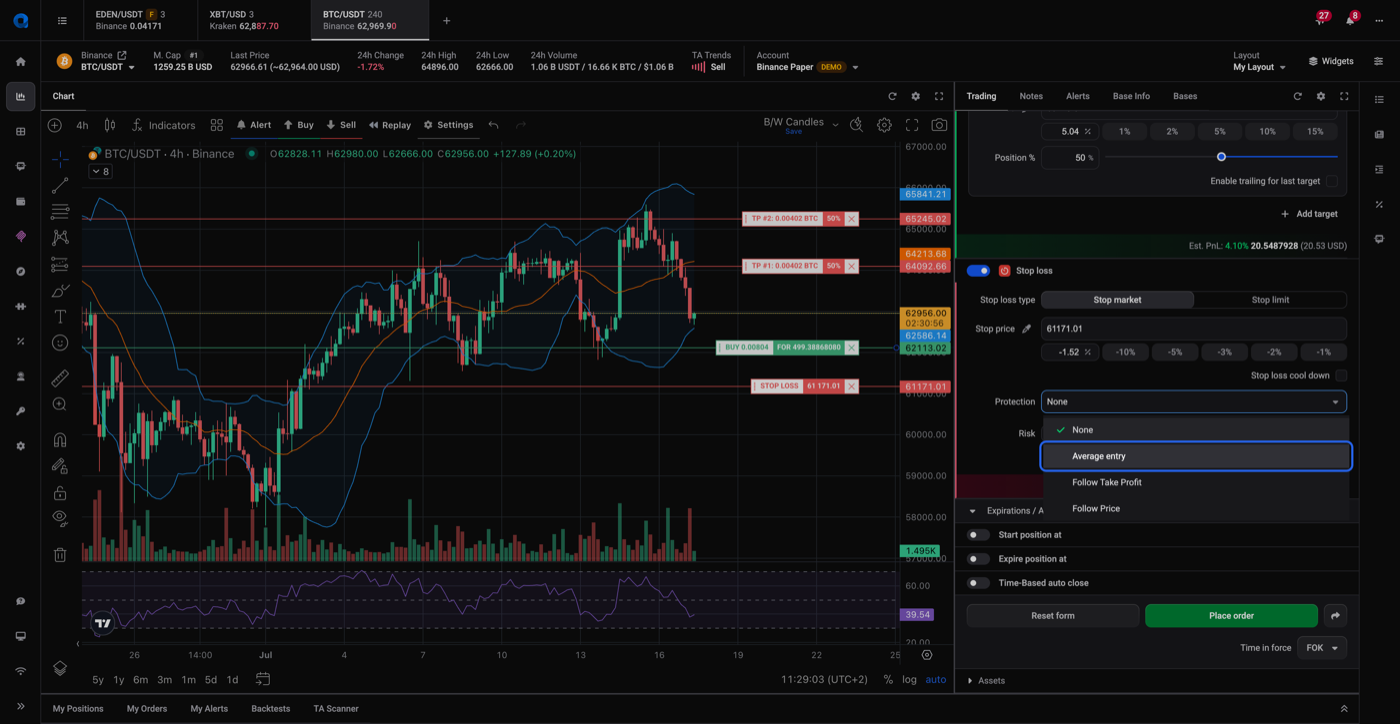Screen dimensions: 1400x724
Task: Activate the zoom in tool
Action: point(60,404)
